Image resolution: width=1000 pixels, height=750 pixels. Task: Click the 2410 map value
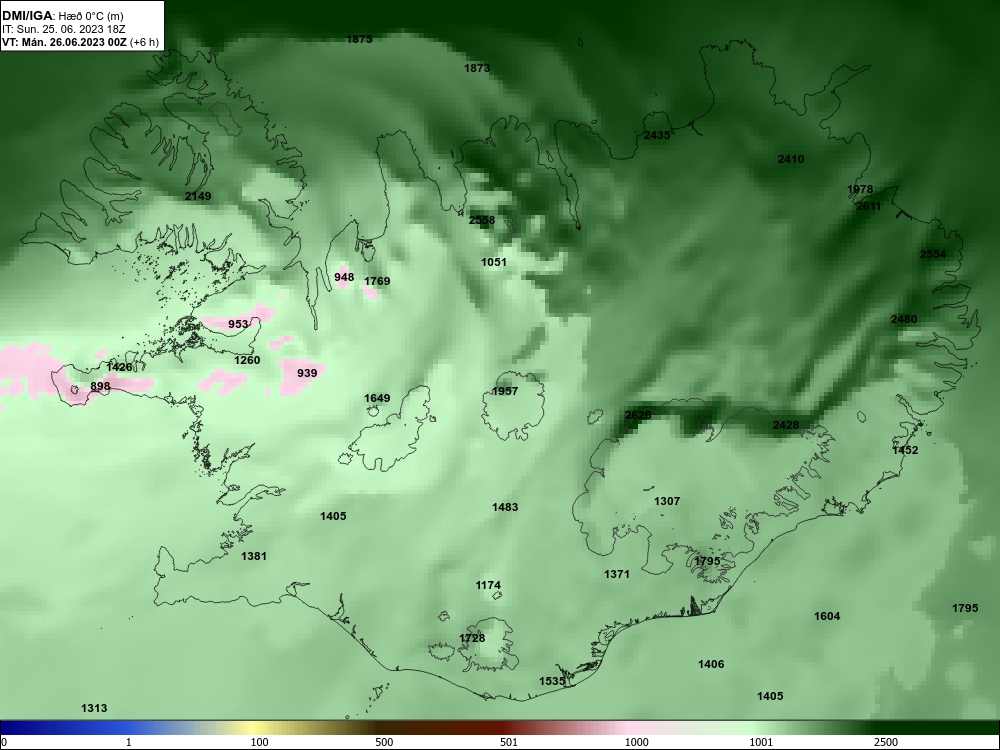[791, 159]
